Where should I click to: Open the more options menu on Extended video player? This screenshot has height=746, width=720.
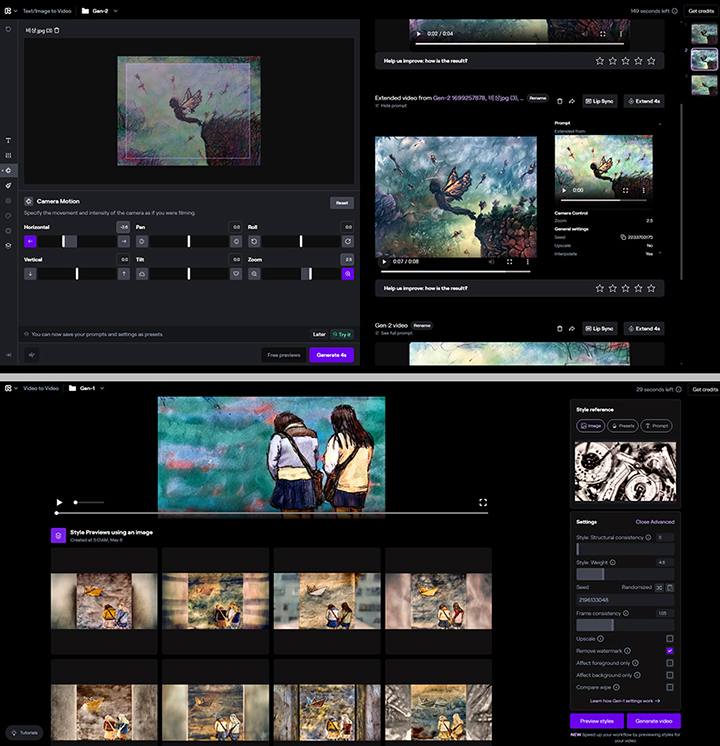527,262
